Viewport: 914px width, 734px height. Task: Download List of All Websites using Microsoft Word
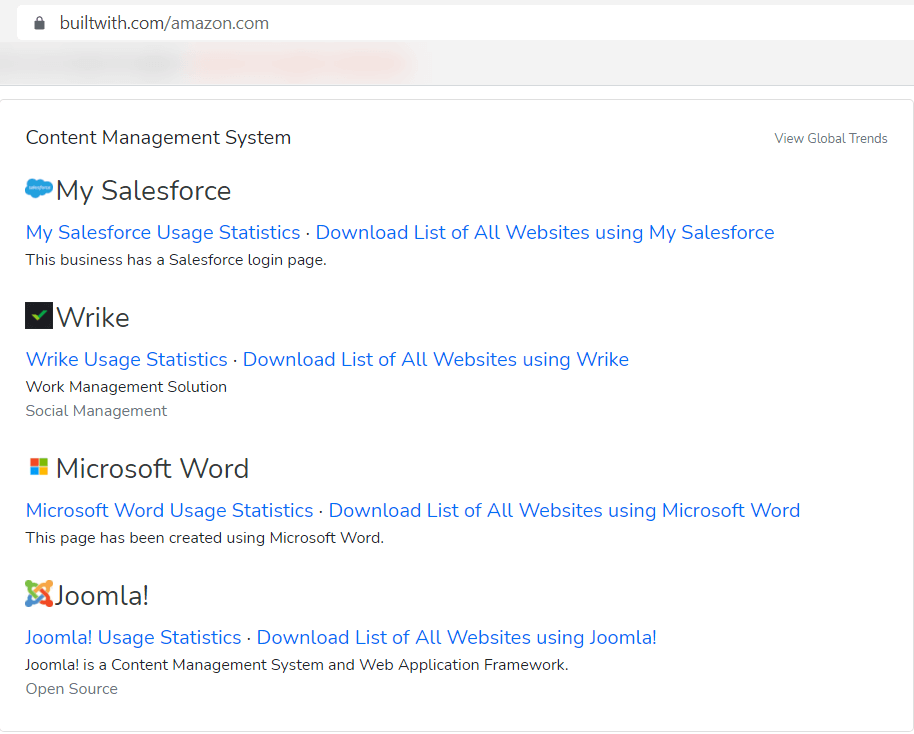564,510
